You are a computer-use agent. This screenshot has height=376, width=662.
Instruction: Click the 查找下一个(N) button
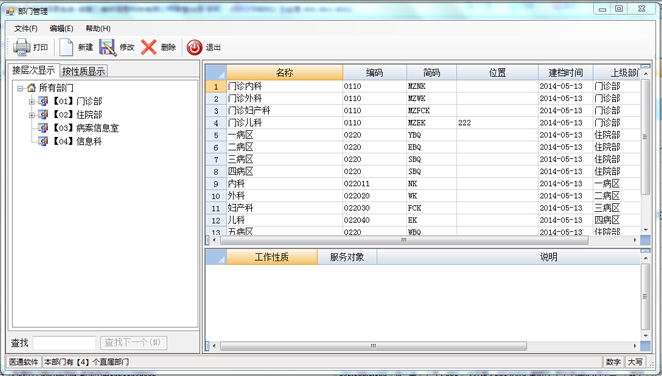pos(133,342)
